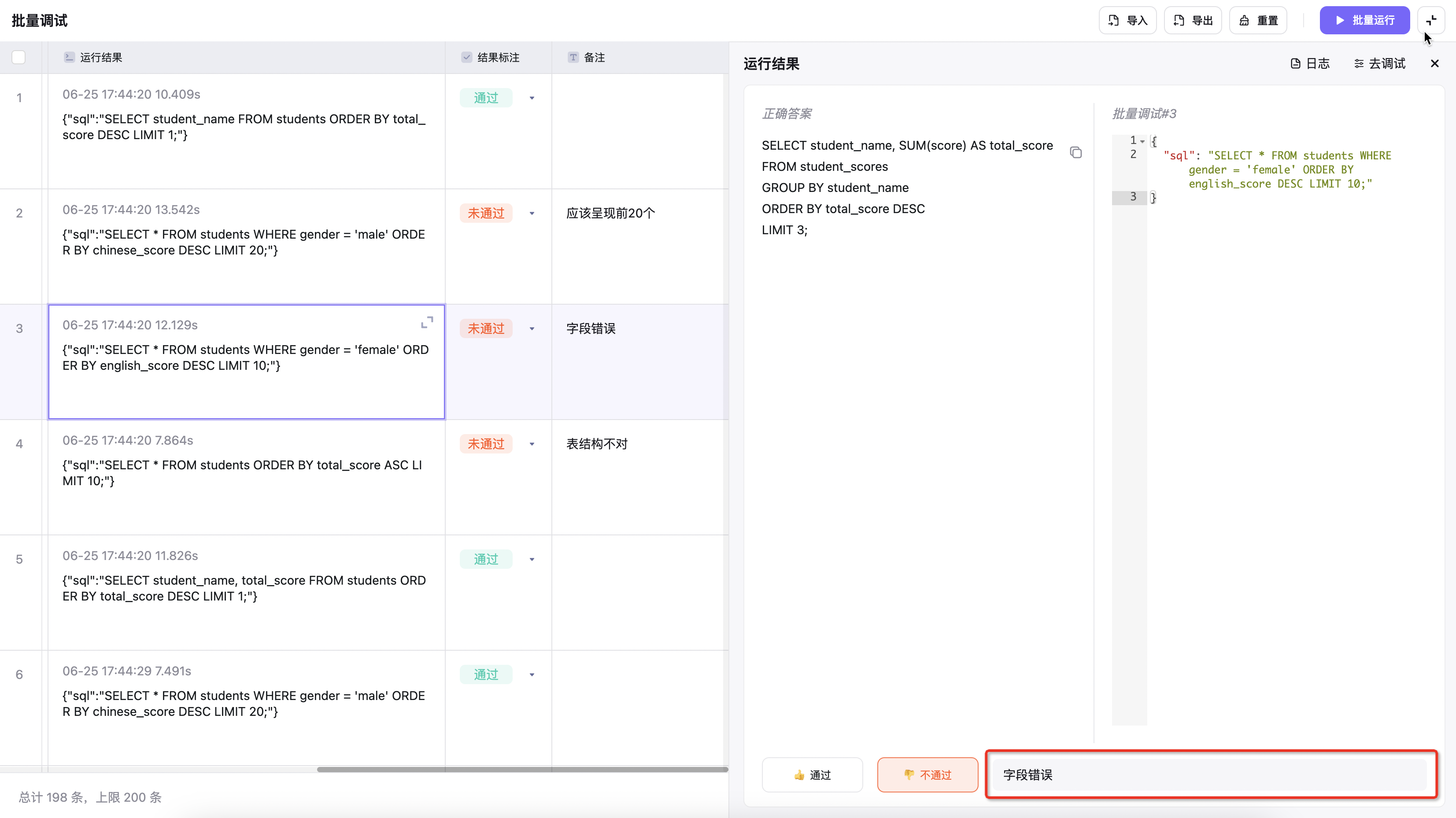Select row 2 result with 13.542s timestamp
The image size is (1456, 818).
coord(247,246)
